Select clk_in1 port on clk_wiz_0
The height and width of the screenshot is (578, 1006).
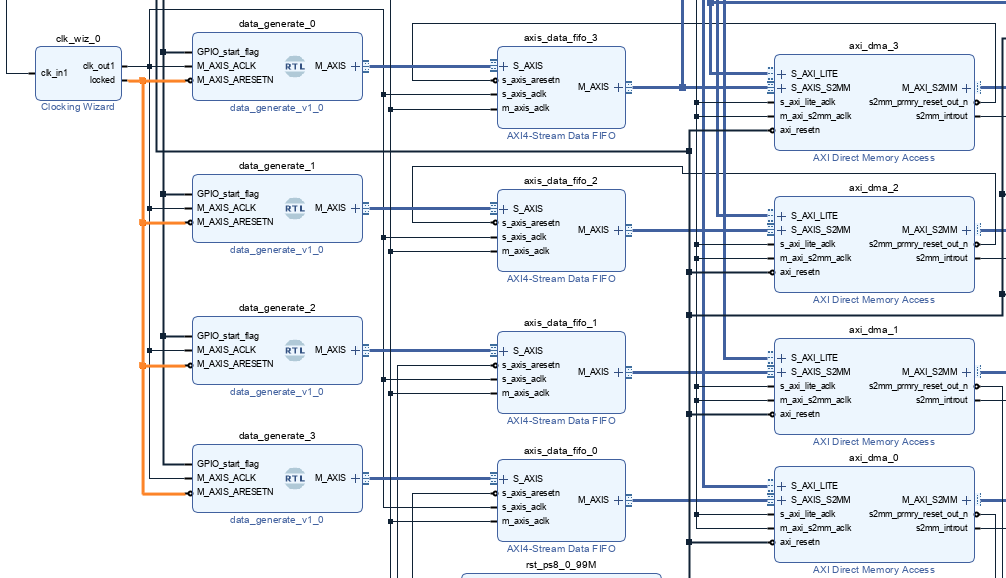click(54, 73)
